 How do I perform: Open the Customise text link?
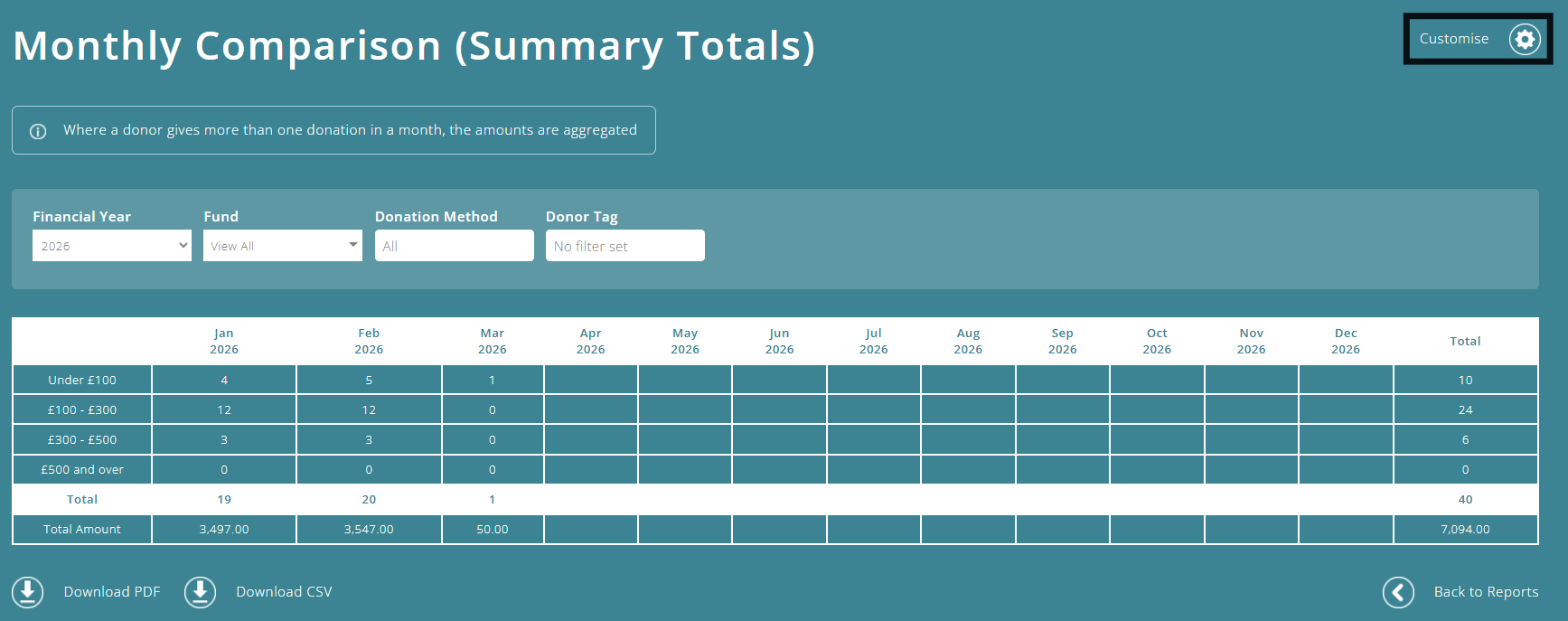(x=1453, y=39)
